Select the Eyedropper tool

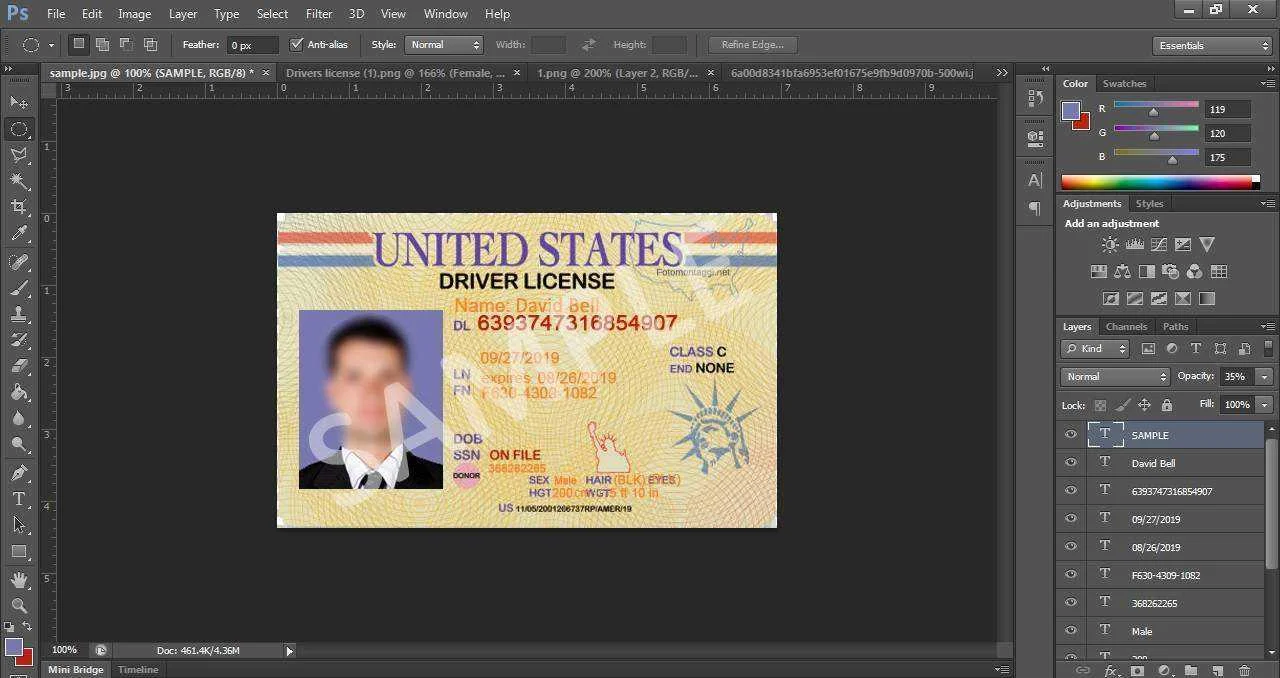pos(19,234)
